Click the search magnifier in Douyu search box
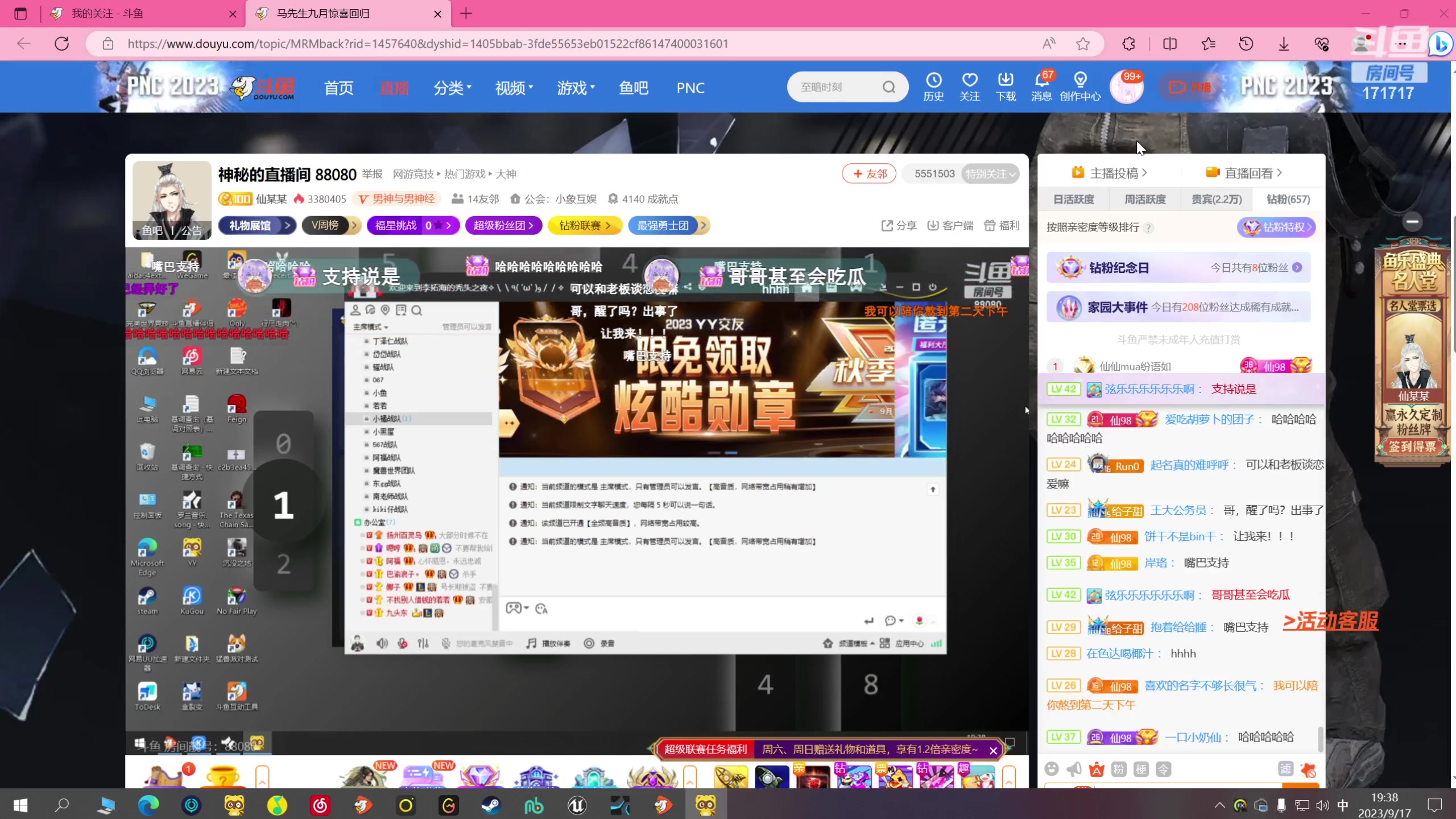This screenshot has height=819, width=1456. [x=888, y=87]
